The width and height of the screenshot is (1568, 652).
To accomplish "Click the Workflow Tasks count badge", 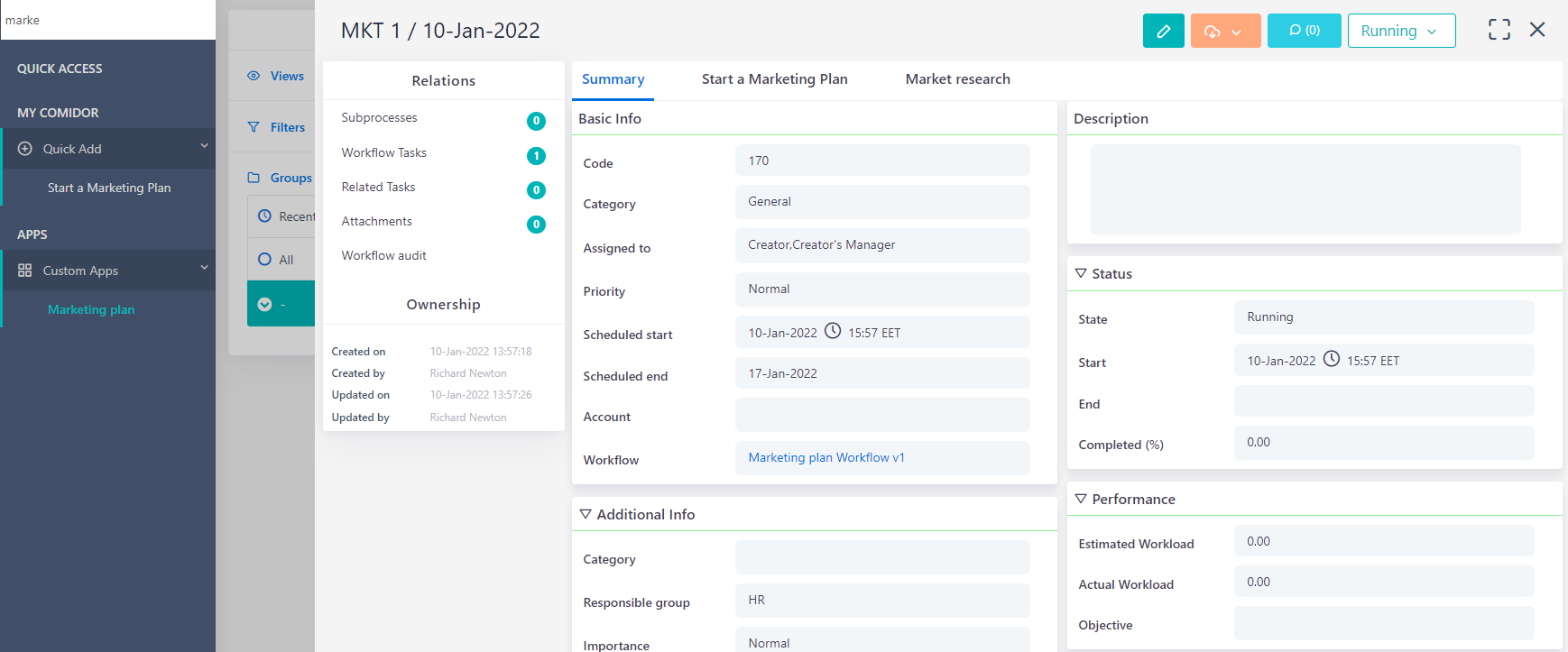I will (536, 156).
